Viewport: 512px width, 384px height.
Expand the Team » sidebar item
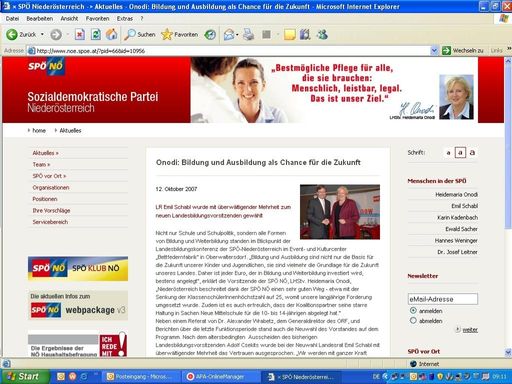[x=41, y=164]
